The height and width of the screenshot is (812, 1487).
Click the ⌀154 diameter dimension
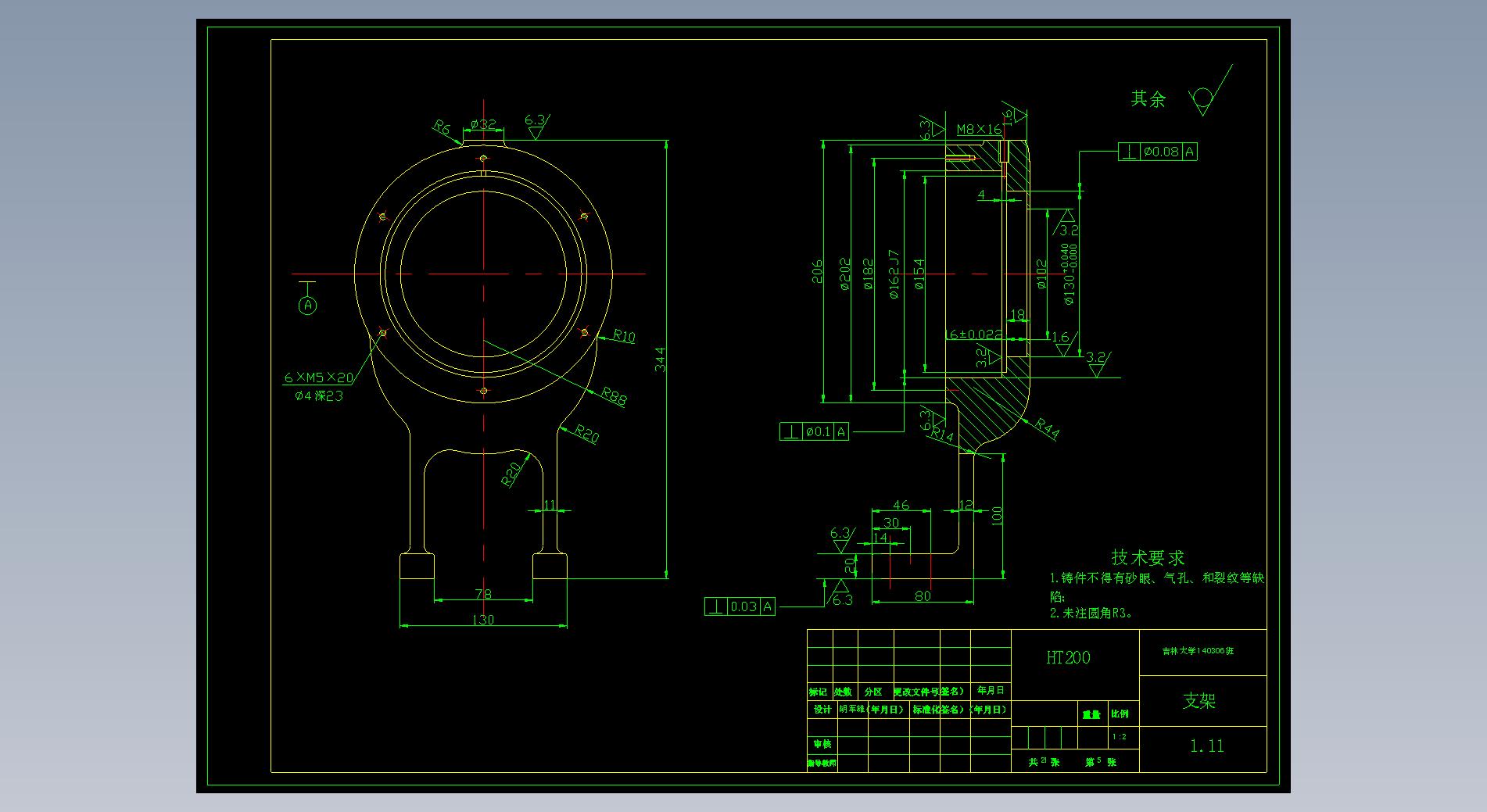(x=919, y=274)
